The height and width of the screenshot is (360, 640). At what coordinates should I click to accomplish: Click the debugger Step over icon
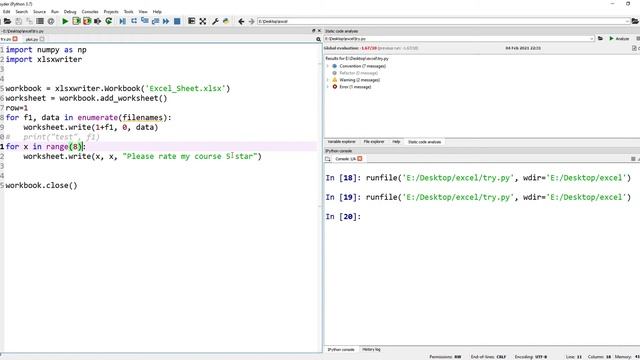click(x=133, y=21)
